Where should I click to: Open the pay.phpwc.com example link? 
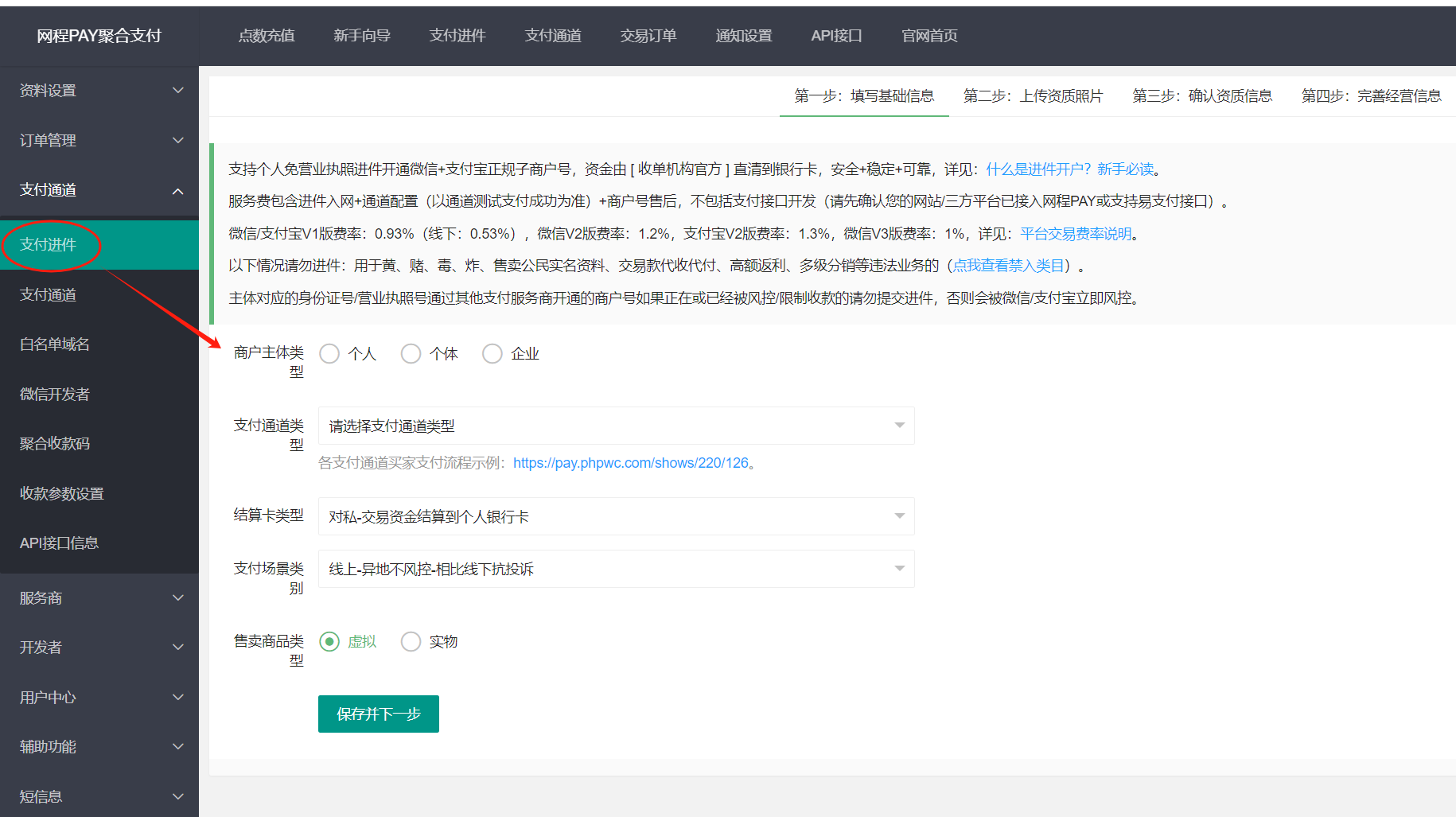click(631, 463)
